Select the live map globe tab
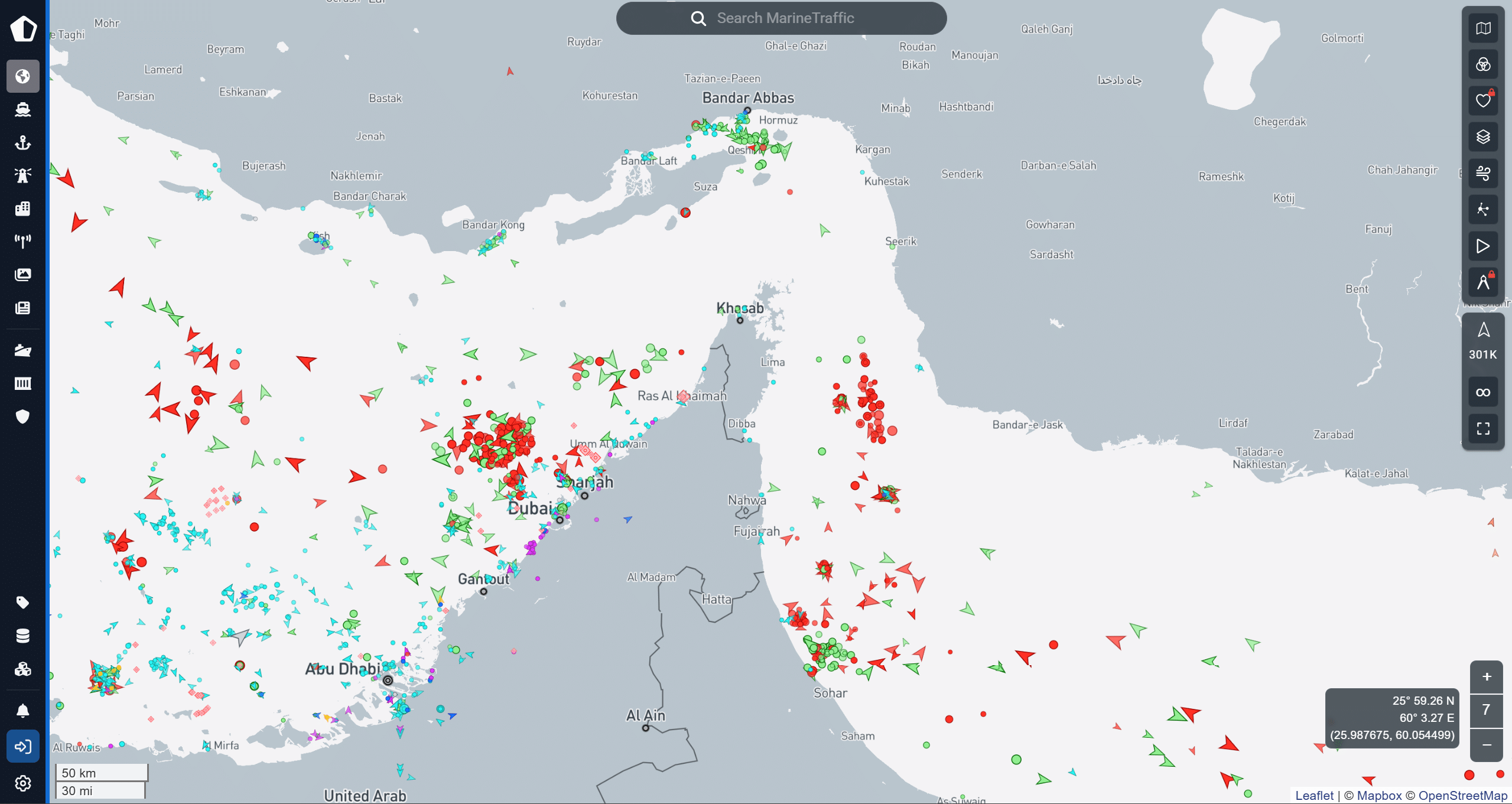This screenshot has width=1512, height=804. [22, 76]
